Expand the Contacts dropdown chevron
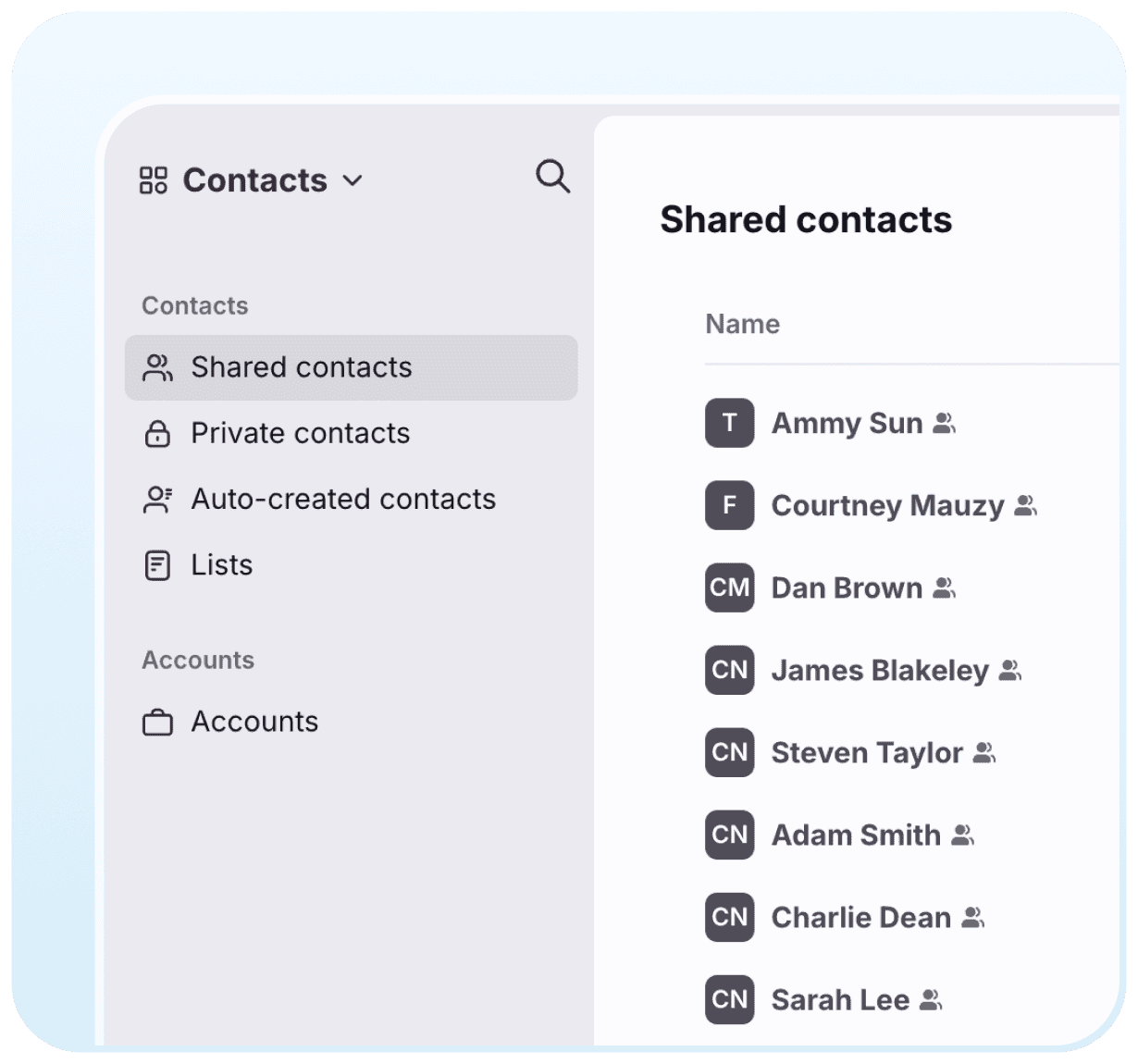This screenshot has width=1138, height=1064. point(353,180)
